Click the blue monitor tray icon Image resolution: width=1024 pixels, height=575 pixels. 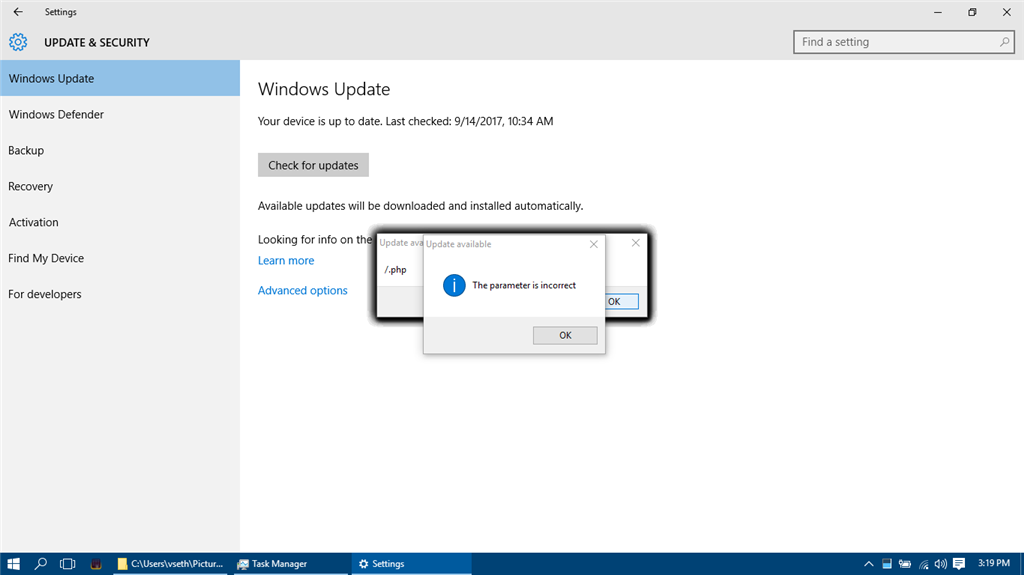tap(887, 564)
